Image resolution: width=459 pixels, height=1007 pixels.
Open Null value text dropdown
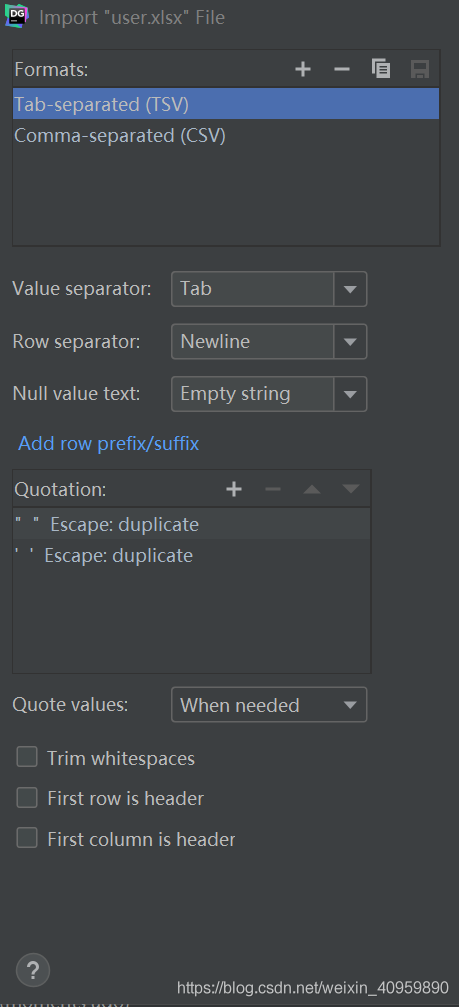click(x=269, y=394)
